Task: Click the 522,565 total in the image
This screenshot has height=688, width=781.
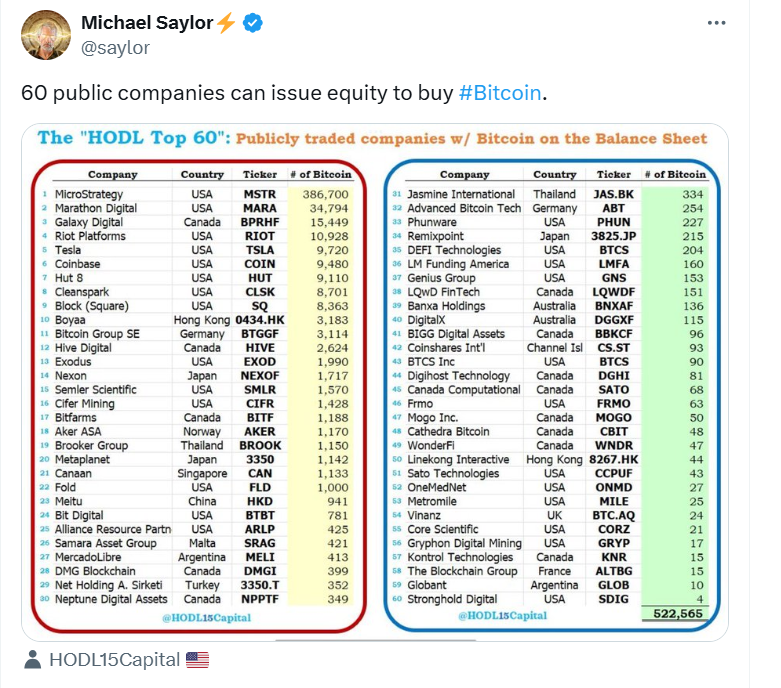Action: coord(677,614)
